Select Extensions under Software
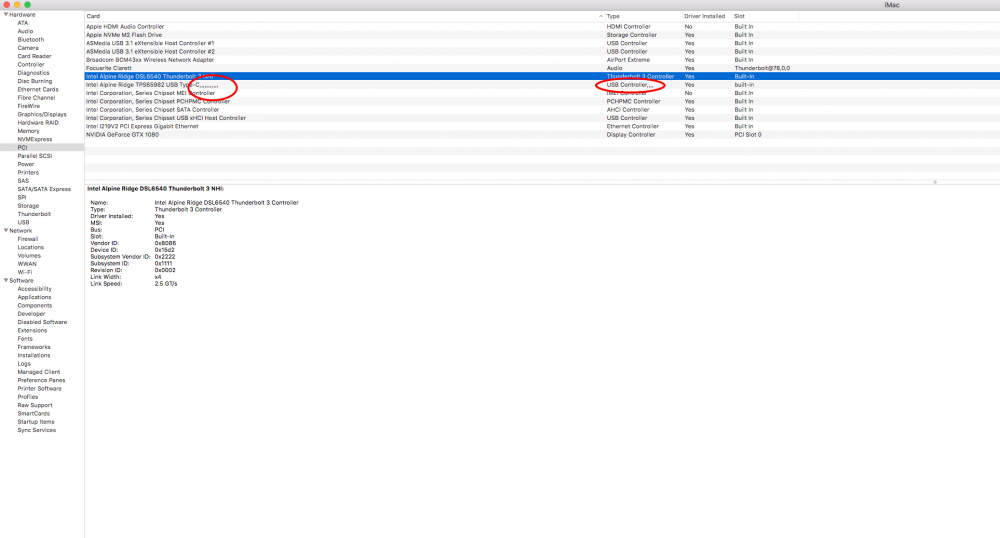Screen dimensions: 1000x538 tap(32, 330)
